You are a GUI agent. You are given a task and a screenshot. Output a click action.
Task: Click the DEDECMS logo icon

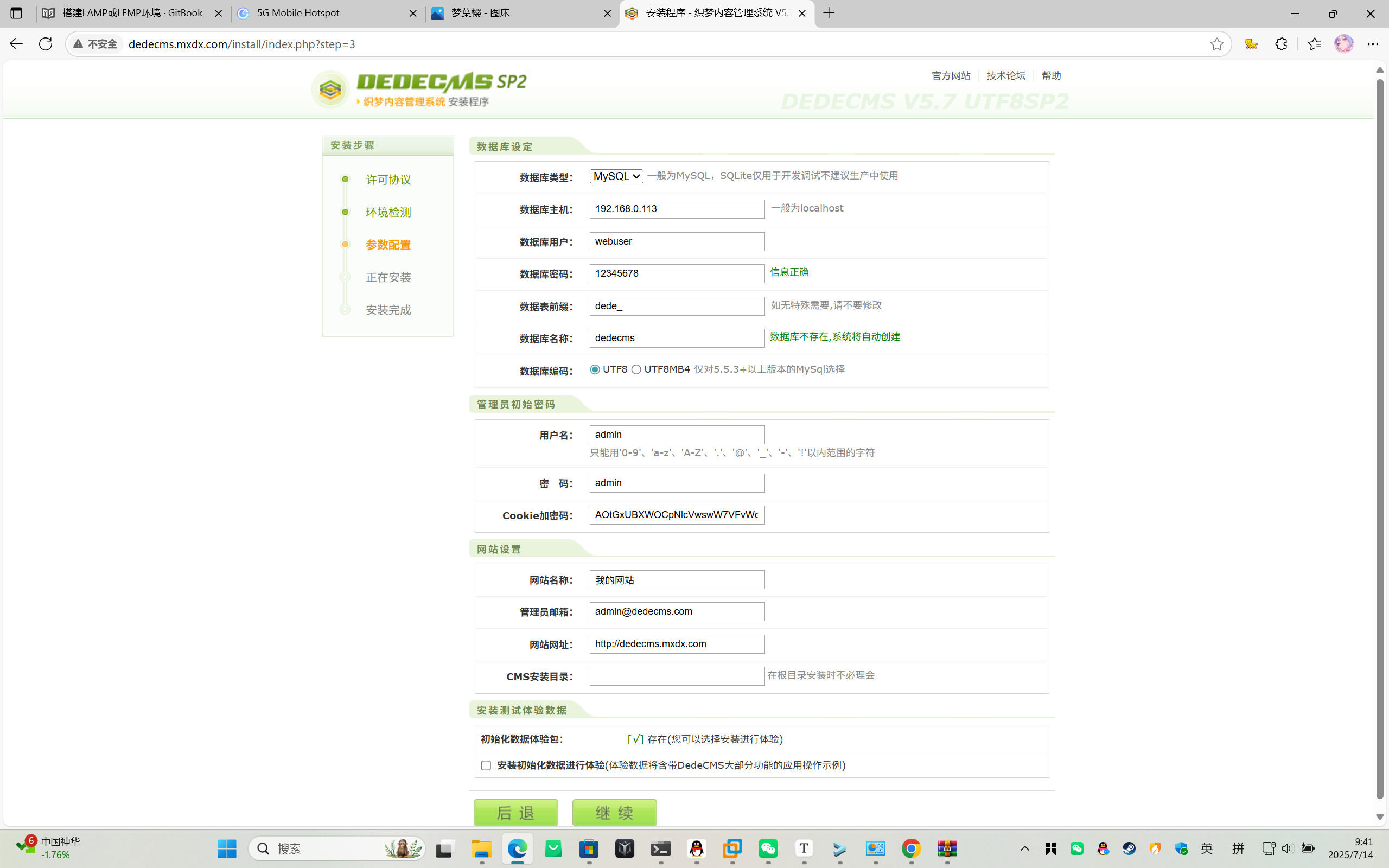(330, 90)
